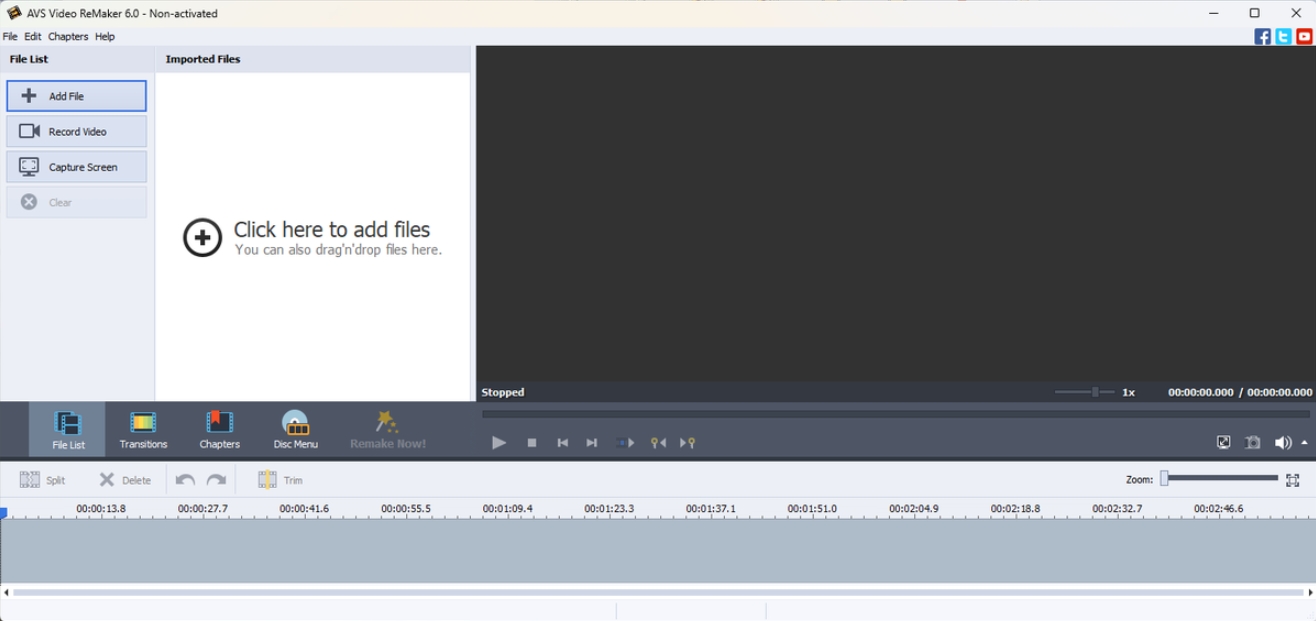Click the Split tool
The height and width of the screenshot is (621, 1316).
pyautogui.click(x=42, y=480)
